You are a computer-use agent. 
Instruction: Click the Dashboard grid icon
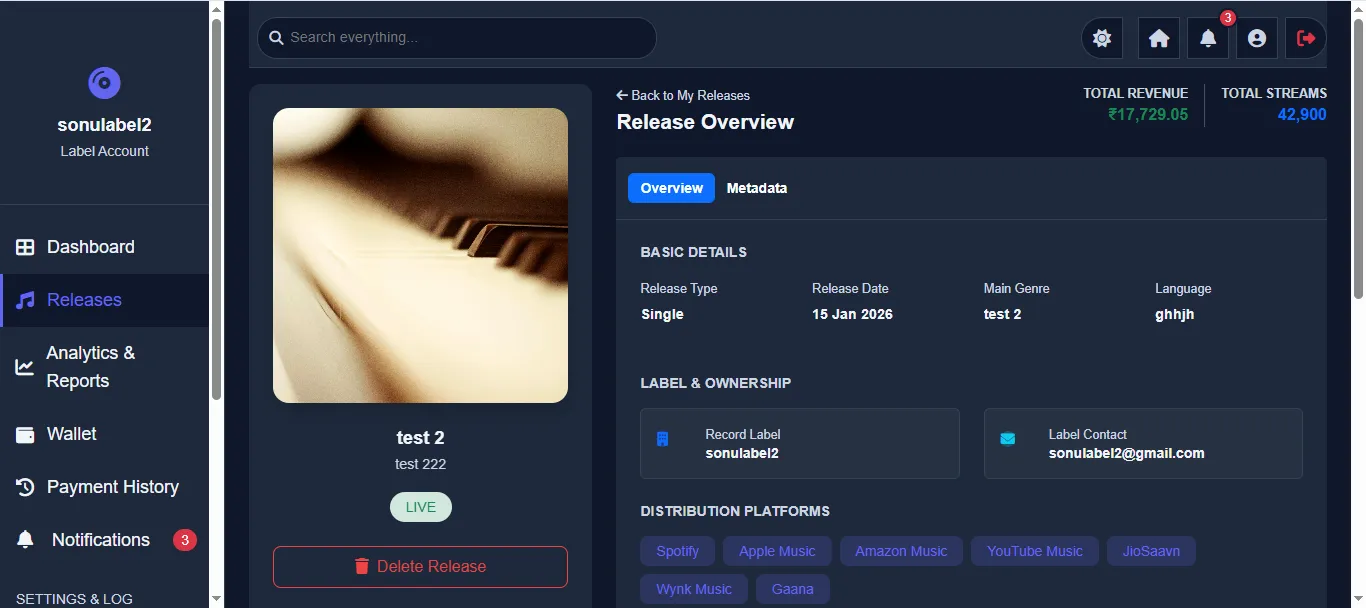(x=25, y=247)
